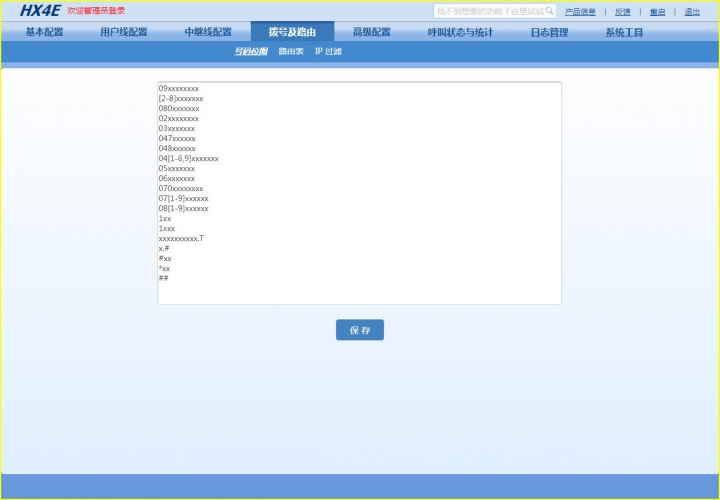720x500 pixels.
Task: Click the line starting with 08[1-9]
Action: click(184, 208)
